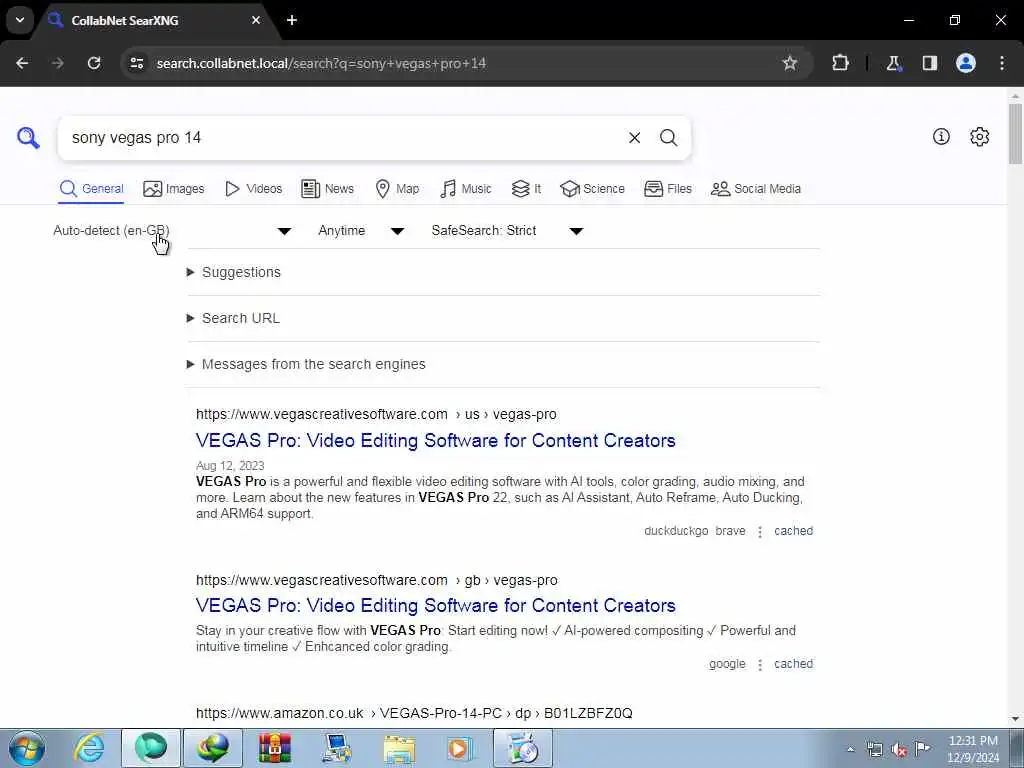Launch Internet Explorer from taskbar
This screenshot has width=1024, height=768.
tap(89, 748)
